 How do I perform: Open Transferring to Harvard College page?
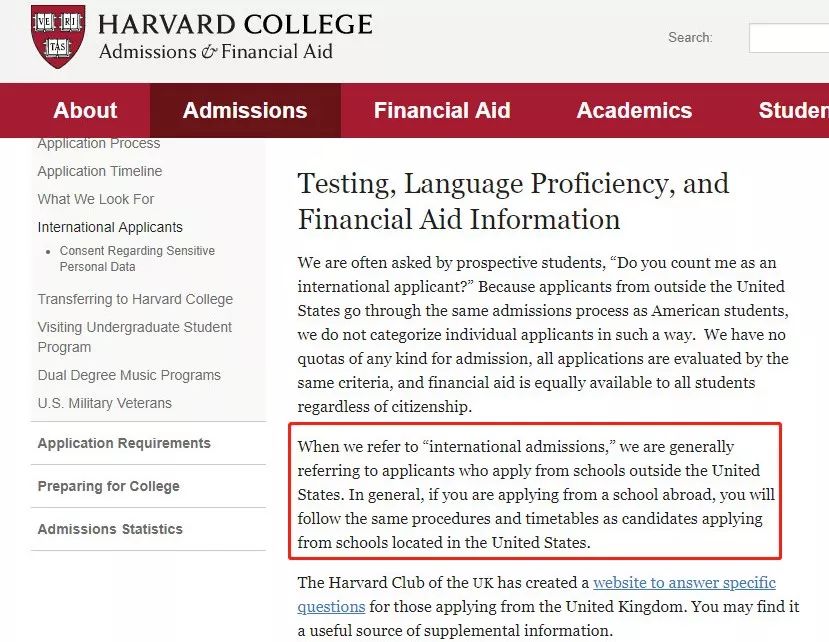(x=135, y=299)
